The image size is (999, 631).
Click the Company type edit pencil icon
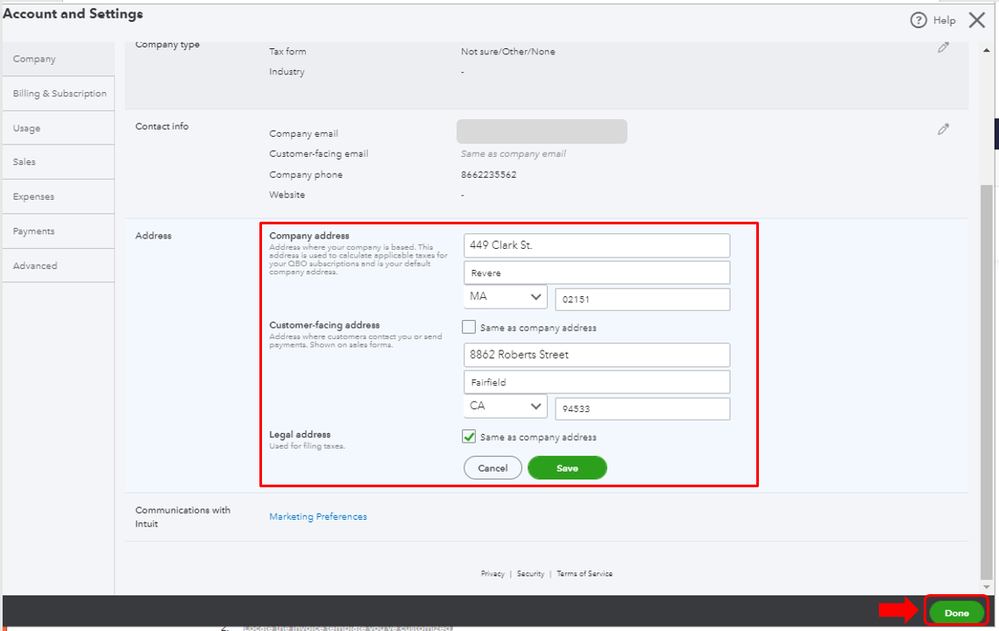(943, 48)
